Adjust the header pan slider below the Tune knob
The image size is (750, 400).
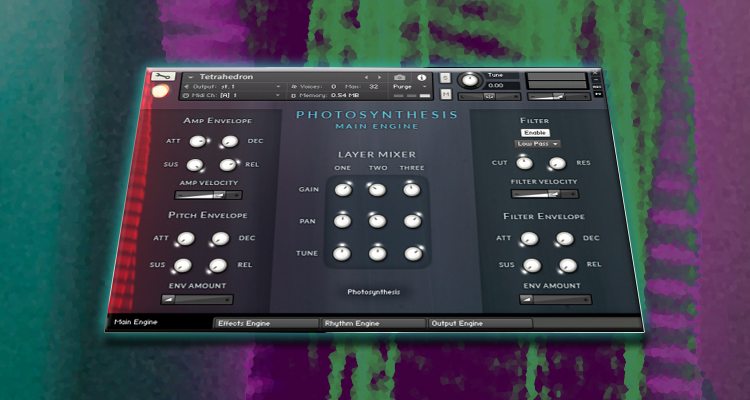coord(489,97)
